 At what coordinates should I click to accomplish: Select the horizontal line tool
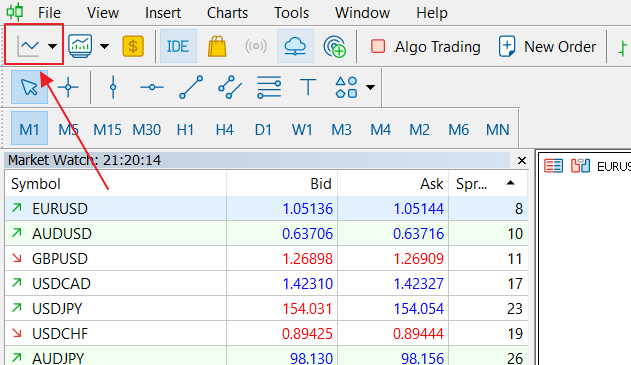[x=152, y=87]
